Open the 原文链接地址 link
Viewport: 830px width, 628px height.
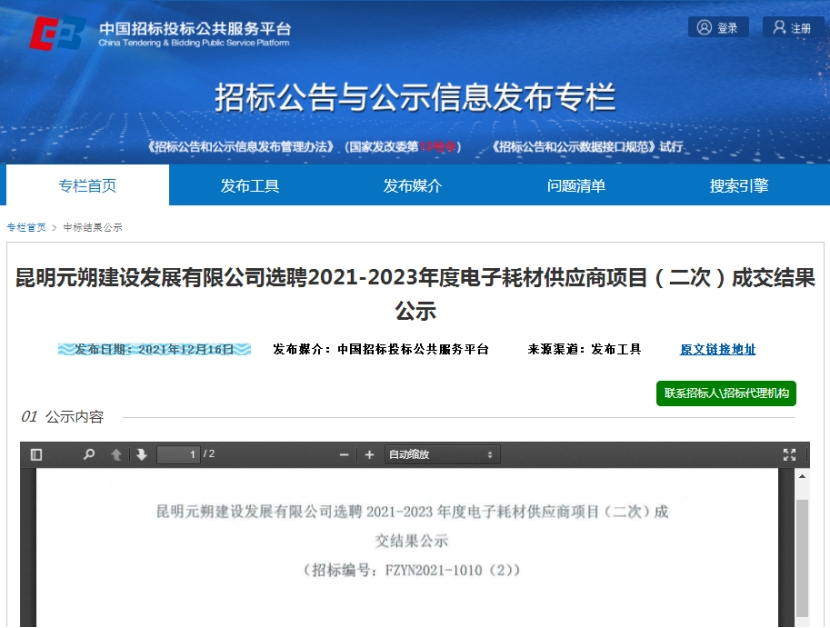(717, 350)
